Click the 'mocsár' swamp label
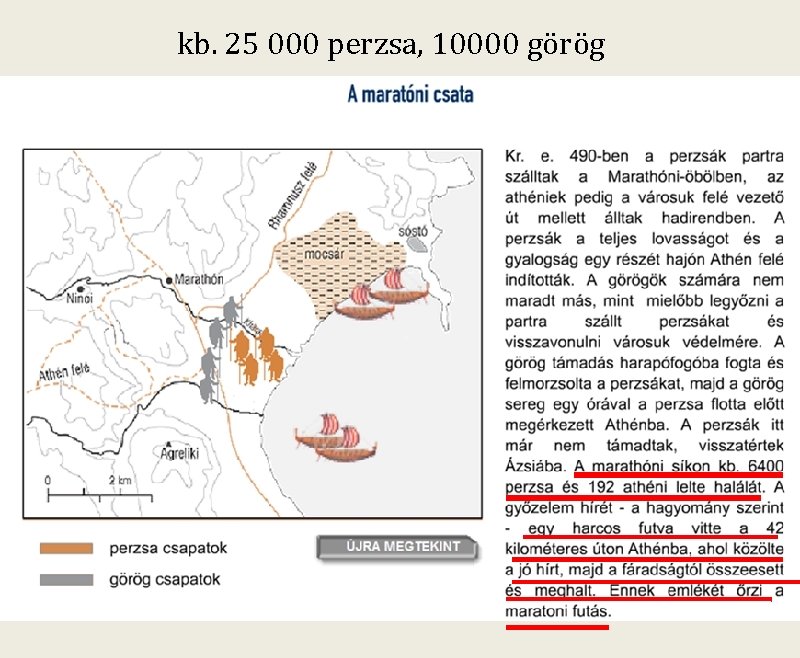The width and height of the screenshot is (800, 658). click(324, 254)
